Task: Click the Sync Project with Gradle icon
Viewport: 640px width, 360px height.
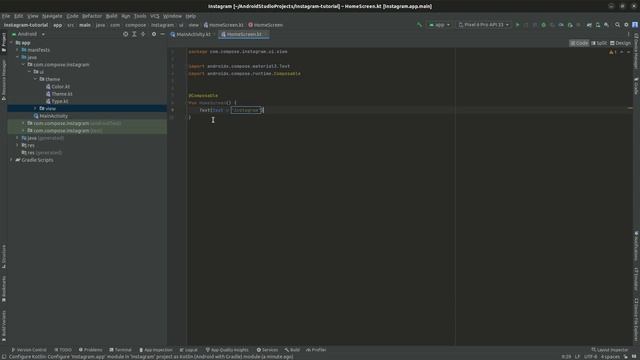Action: pos(589,25)
